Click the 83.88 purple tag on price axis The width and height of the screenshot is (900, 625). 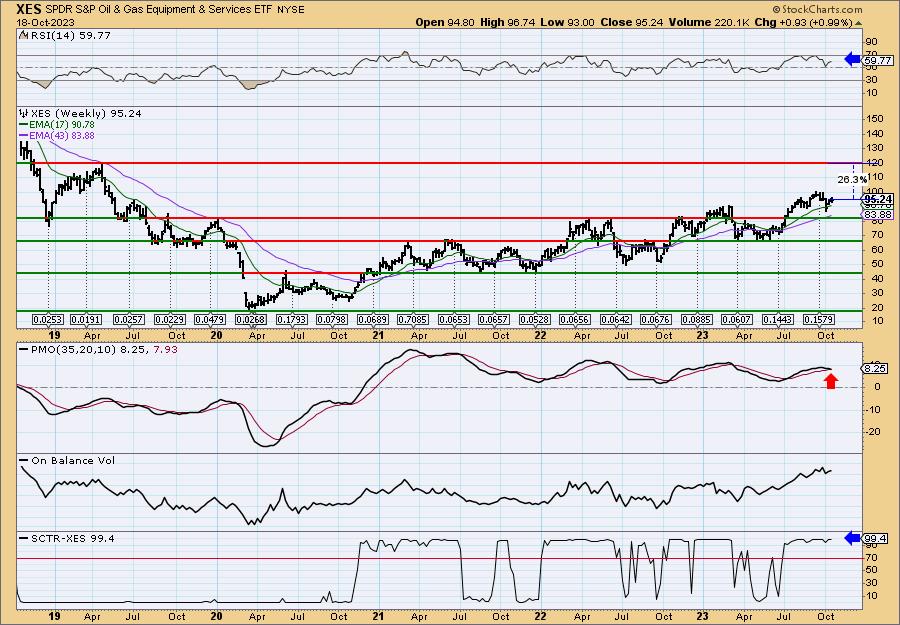(x=878, y=215)
